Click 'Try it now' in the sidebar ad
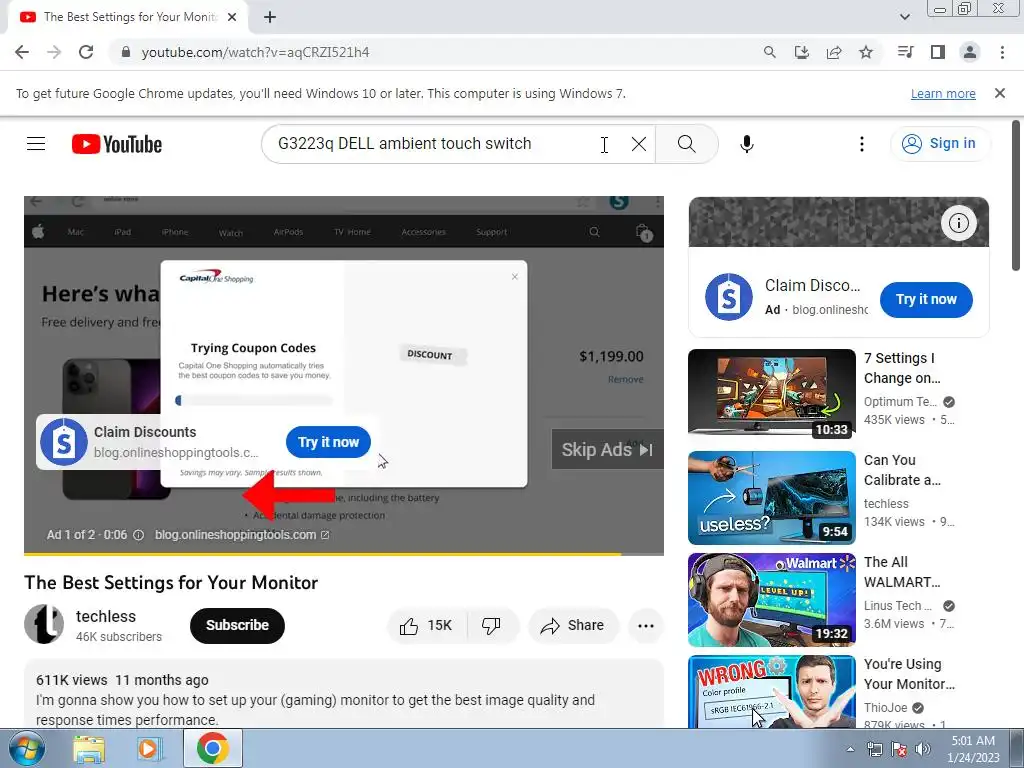1024x768 pixels. click(925, 300)
